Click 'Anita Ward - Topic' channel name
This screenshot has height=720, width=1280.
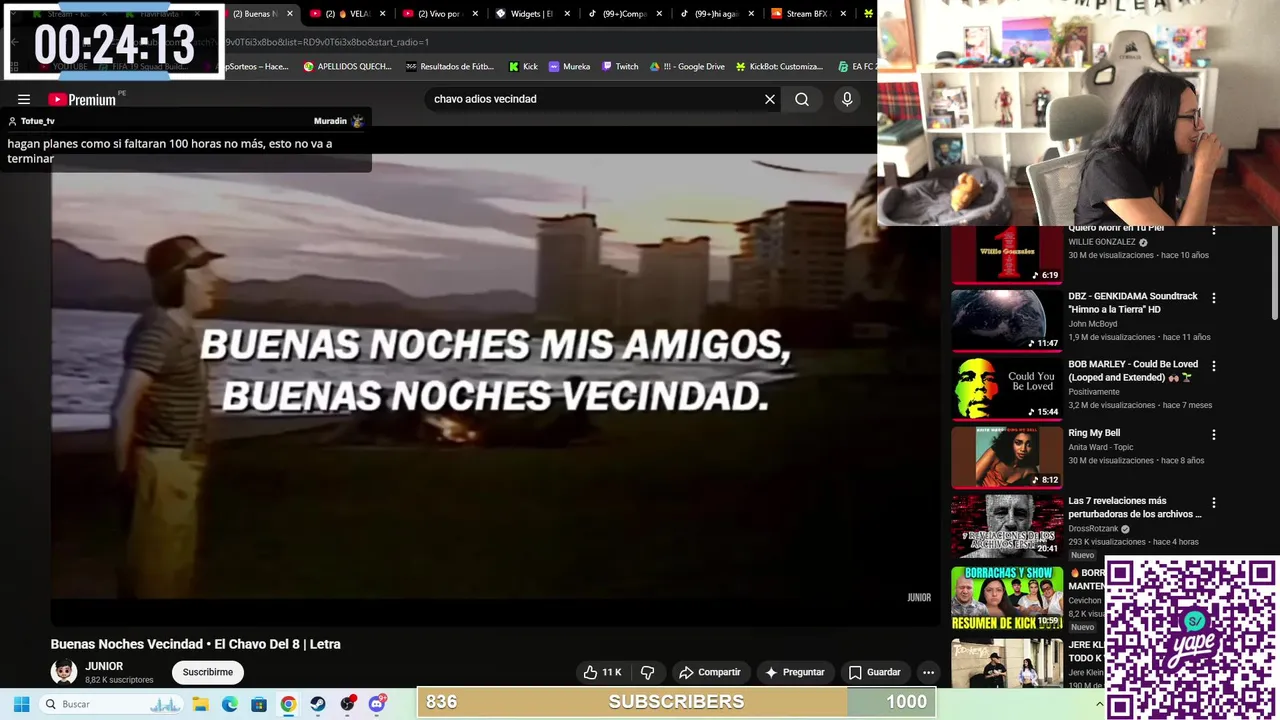[1103, 447]
